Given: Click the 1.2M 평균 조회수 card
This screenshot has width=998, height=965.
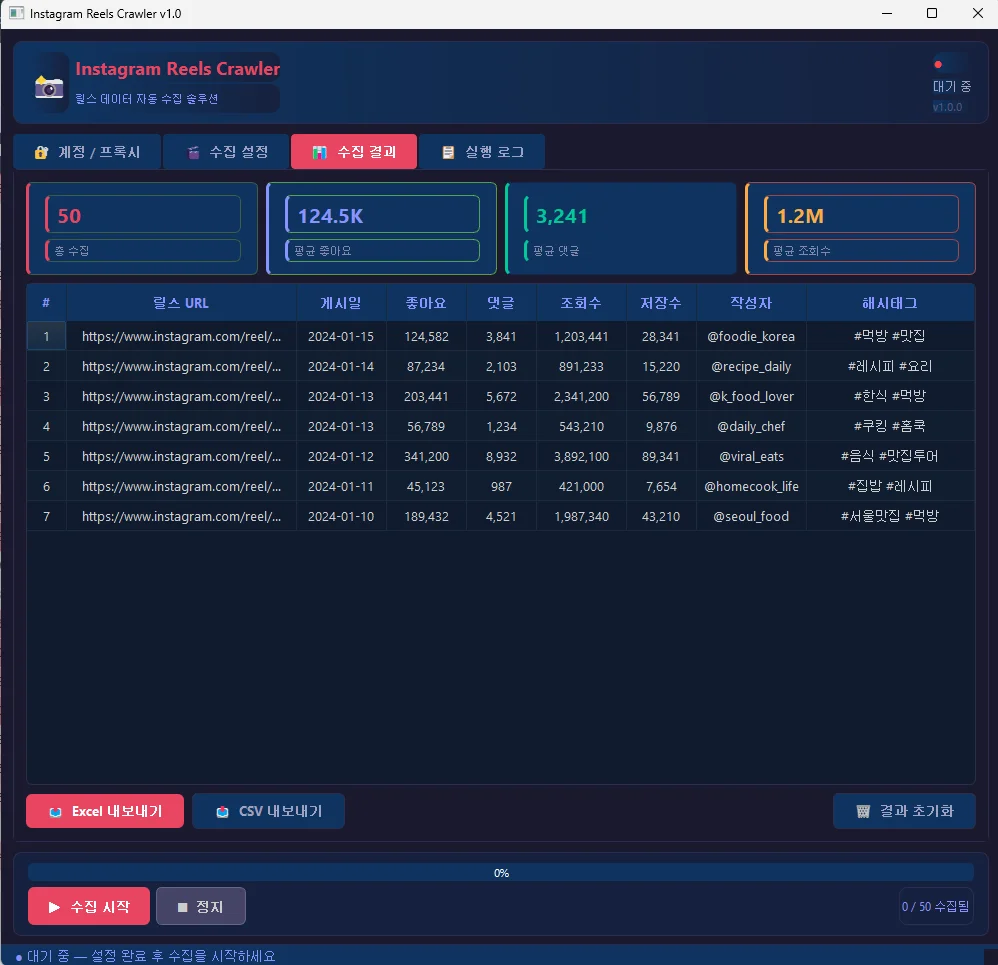Looking at the screenshot, I should (861, 229).
